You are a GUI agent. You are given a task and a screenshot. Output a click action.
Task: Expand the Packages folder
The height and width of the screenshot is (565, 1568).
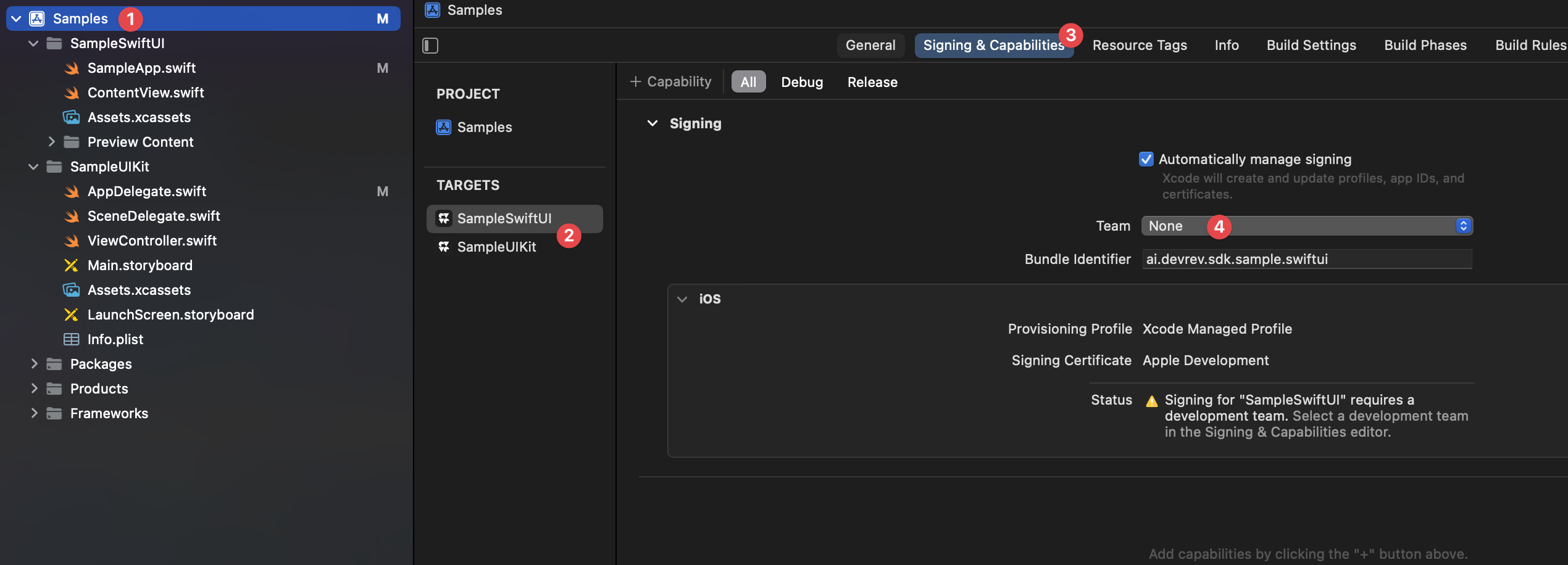tap(35, 365)
